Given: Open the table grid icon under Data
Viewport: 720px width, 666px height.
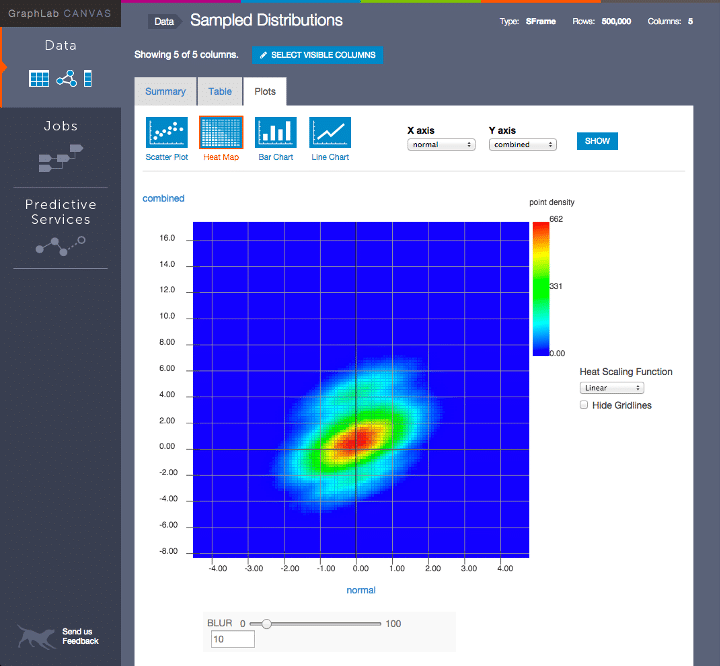Looking at the screenshot, I should (x=39, y=79).
